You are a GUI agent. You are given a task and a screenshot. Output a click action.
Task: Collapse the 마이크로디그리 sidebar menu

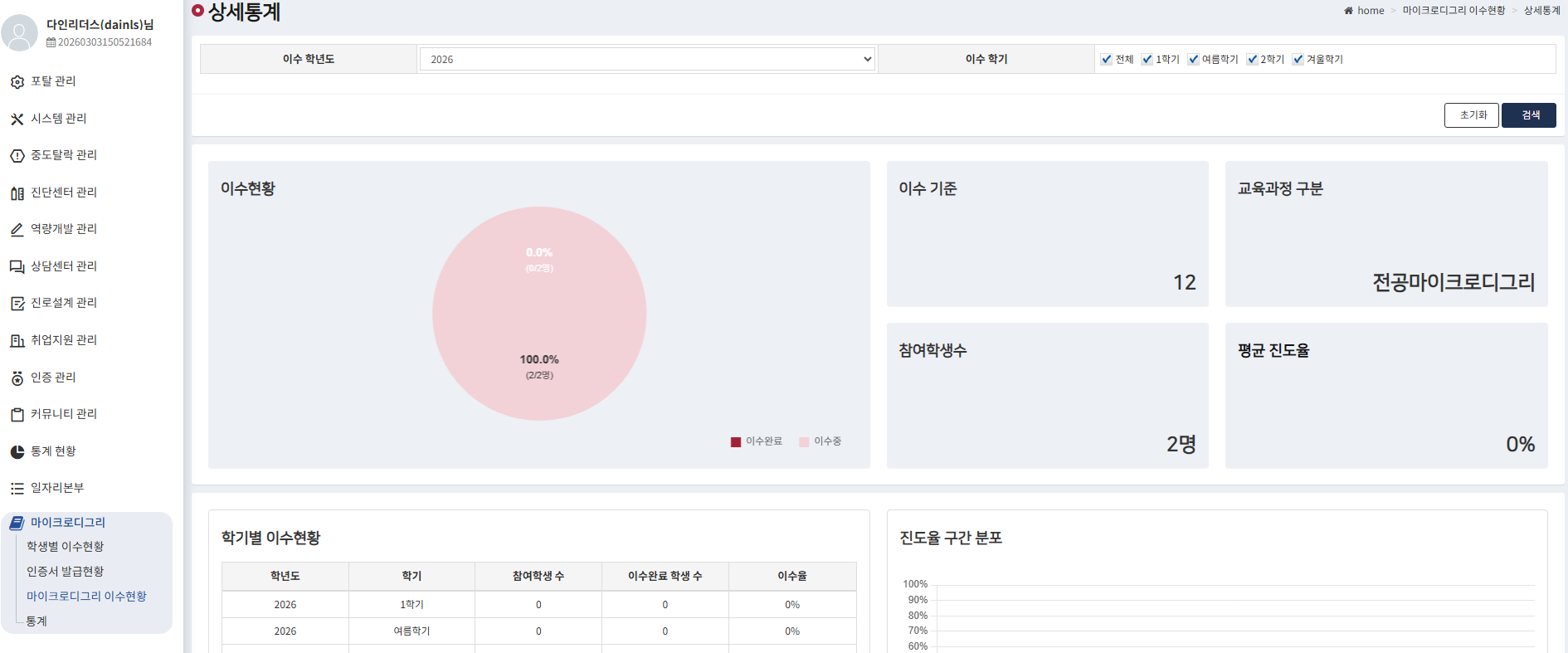(68, 523)
